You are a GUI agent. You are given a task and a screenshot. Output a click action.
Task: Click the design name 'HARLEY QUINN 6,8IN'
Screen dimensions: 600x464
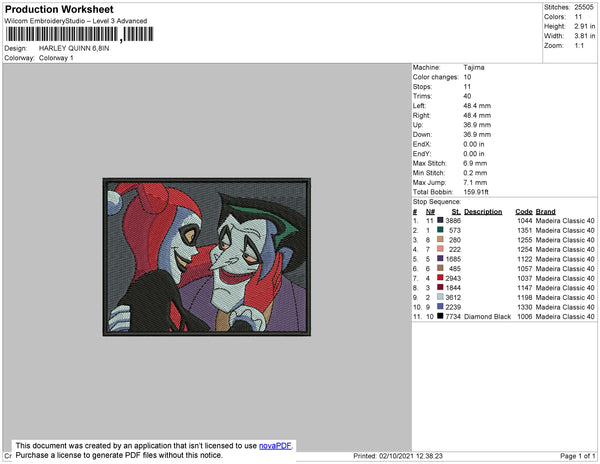tap(74, 49)
